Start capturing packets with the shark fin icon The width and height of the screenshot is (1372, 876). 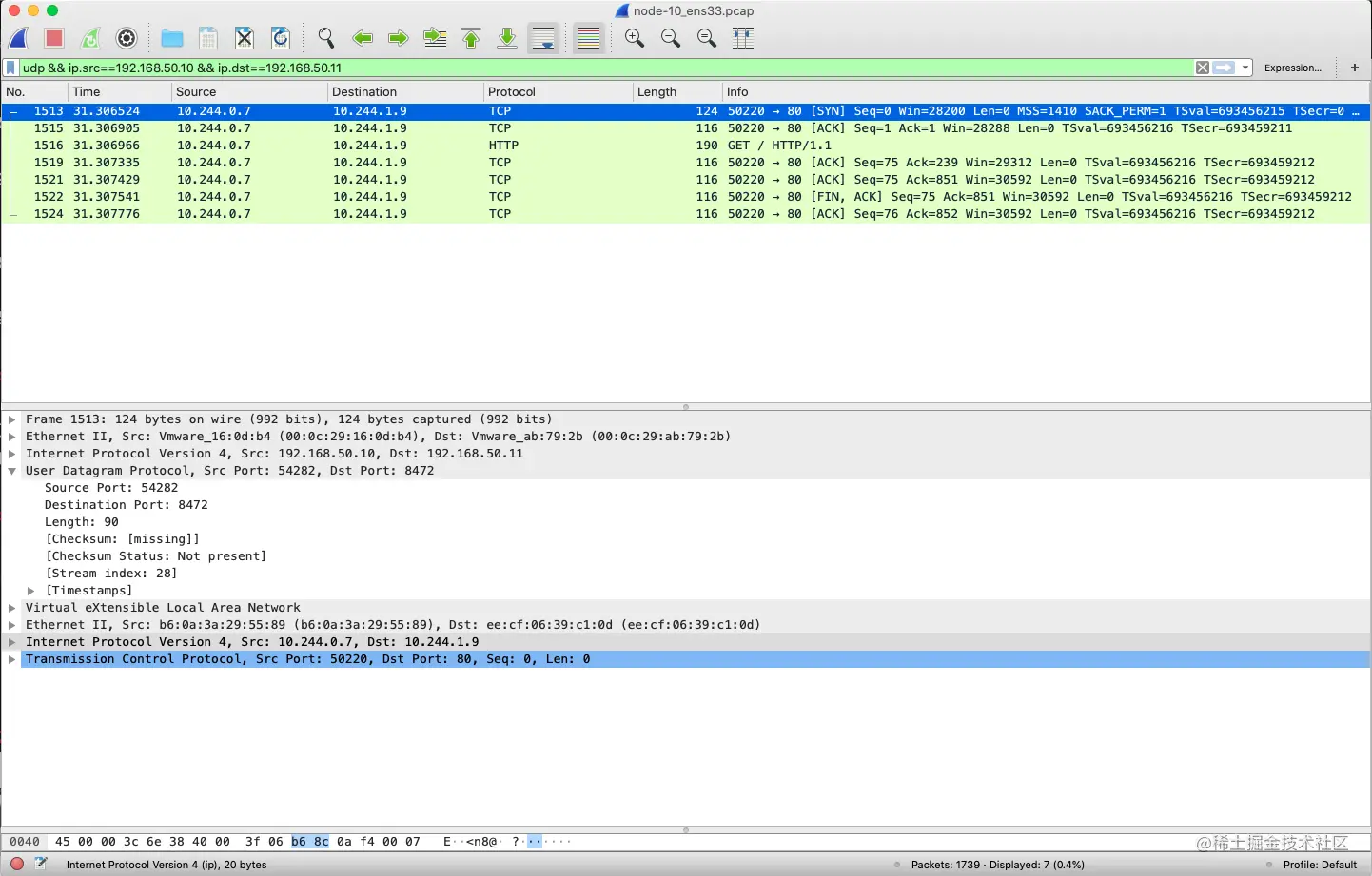(x=19, y=38)
